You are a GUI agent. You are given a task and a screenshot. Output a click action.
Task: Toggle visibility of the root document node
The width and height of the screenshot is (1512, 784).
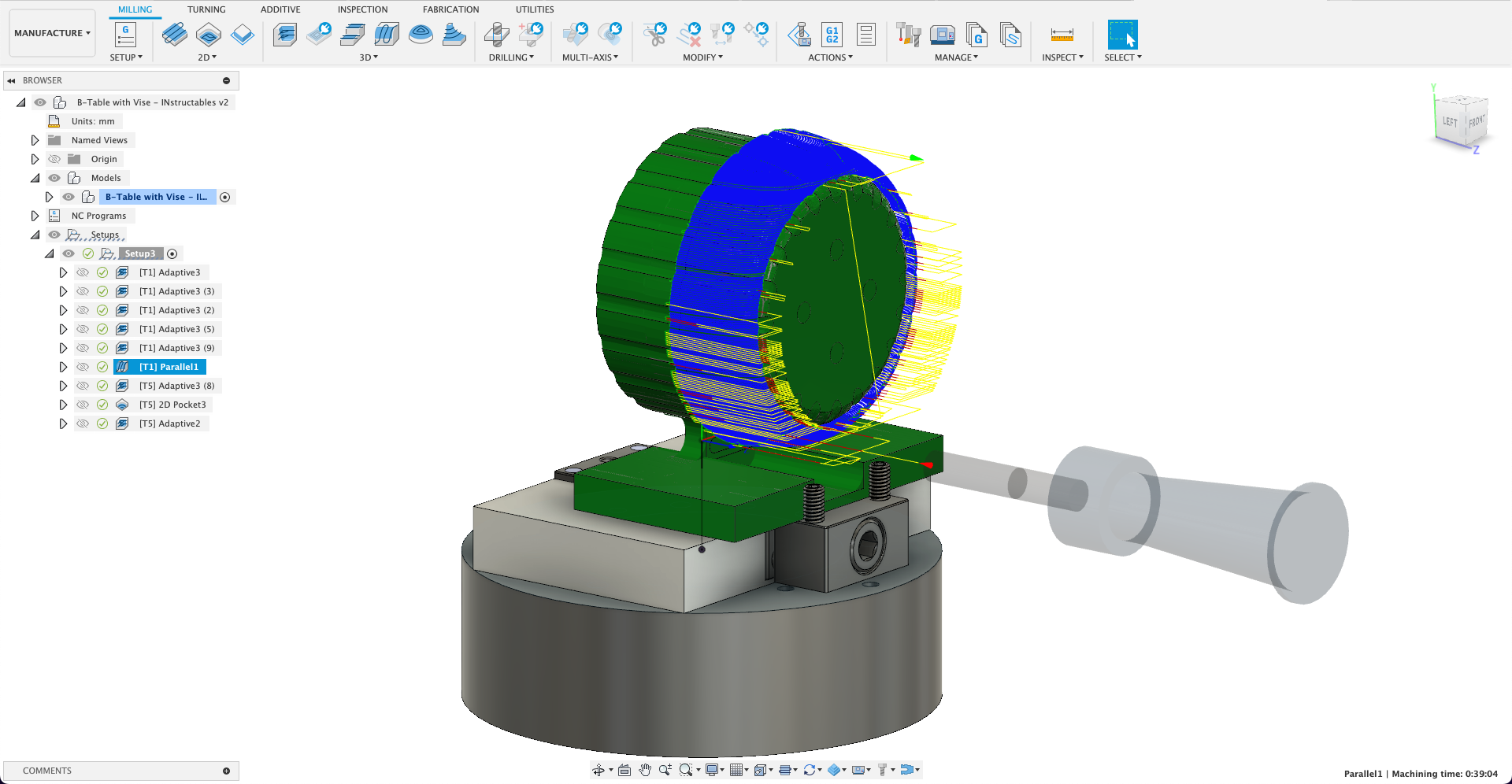[x=40, y=102]
